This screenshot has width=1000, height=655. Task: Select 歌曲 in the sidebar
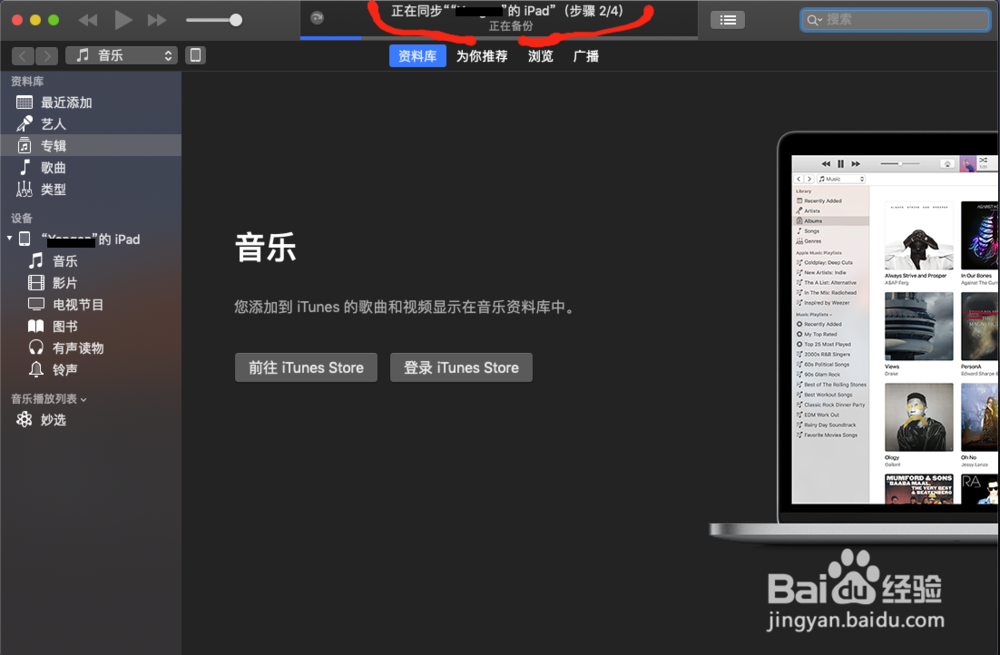91,168
